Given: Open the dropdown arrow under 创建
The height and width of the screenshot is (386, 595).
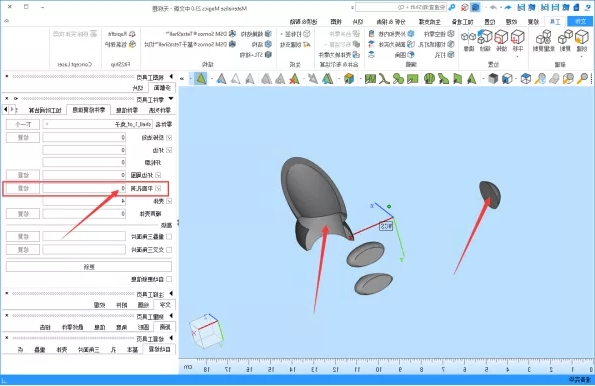Looking at the screenshot, I should pyautogui.click(x=581, y=57).
